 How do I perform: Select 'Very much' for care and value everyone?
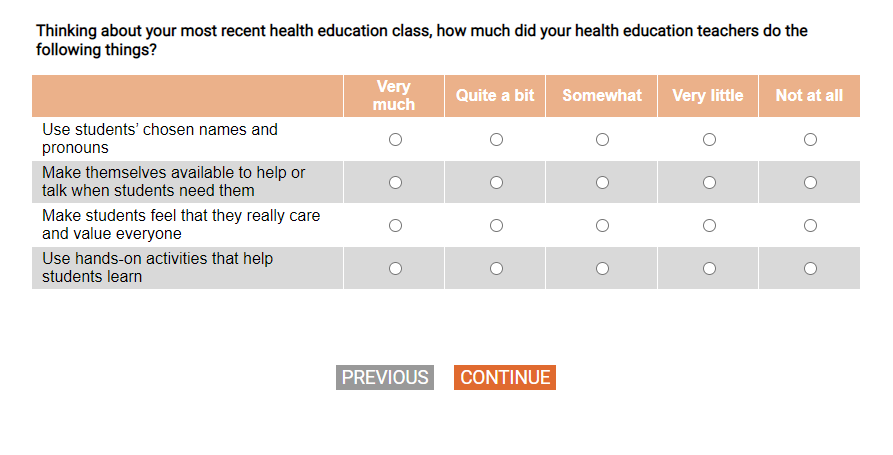[395, 226]
